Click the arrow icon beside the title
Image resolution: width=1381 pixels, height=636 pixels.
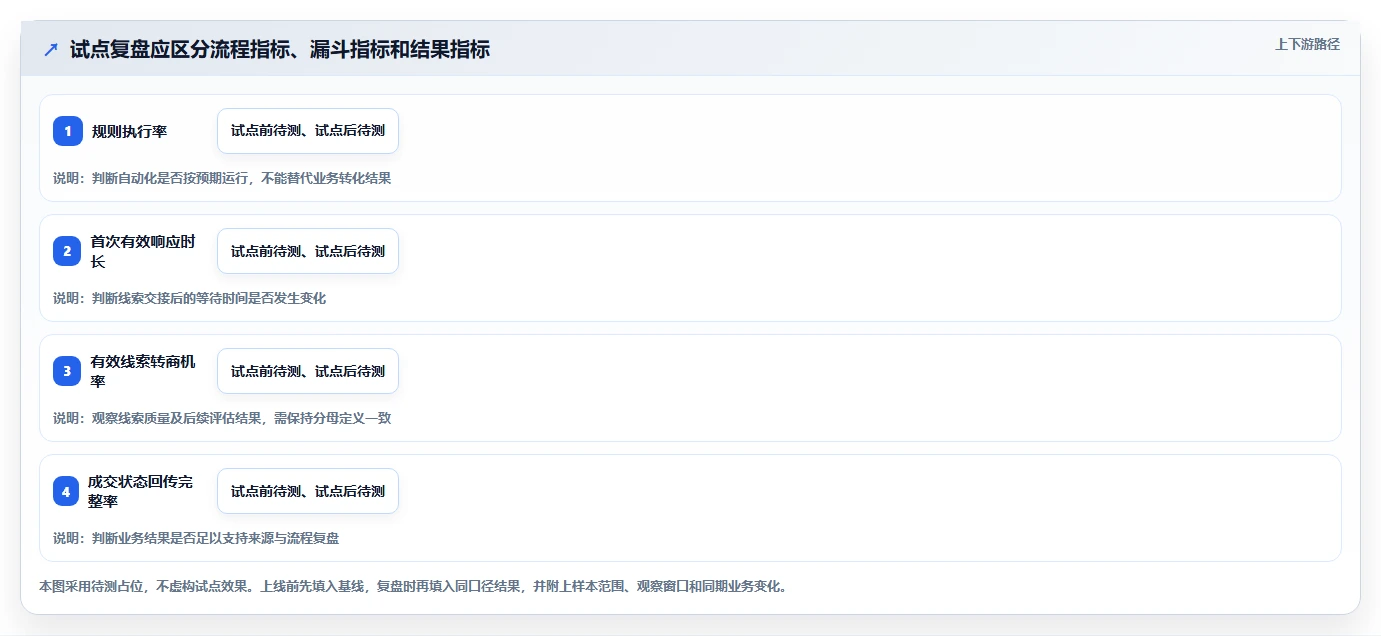(51, 49)
